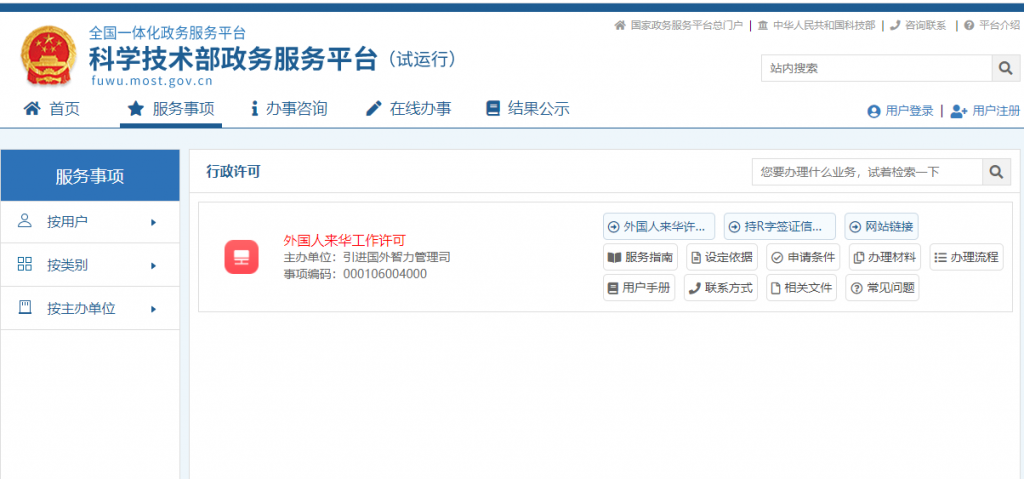Open 设定依据 button
Screen dimensions: 1024x479
[722, 257]
